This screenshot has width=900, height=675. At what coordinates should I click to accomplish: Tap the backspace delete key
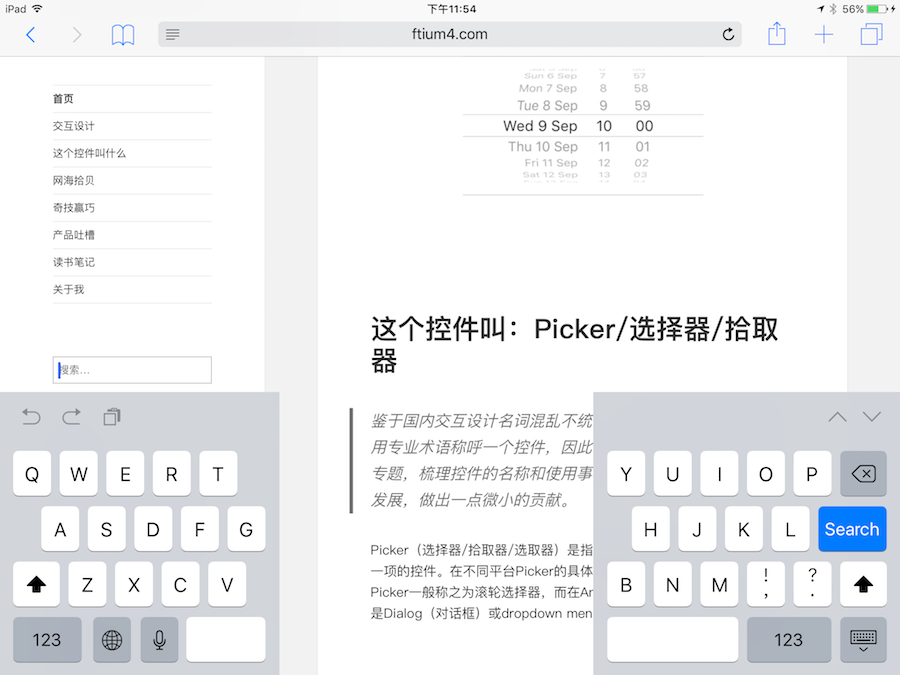[x=863, y=474]
